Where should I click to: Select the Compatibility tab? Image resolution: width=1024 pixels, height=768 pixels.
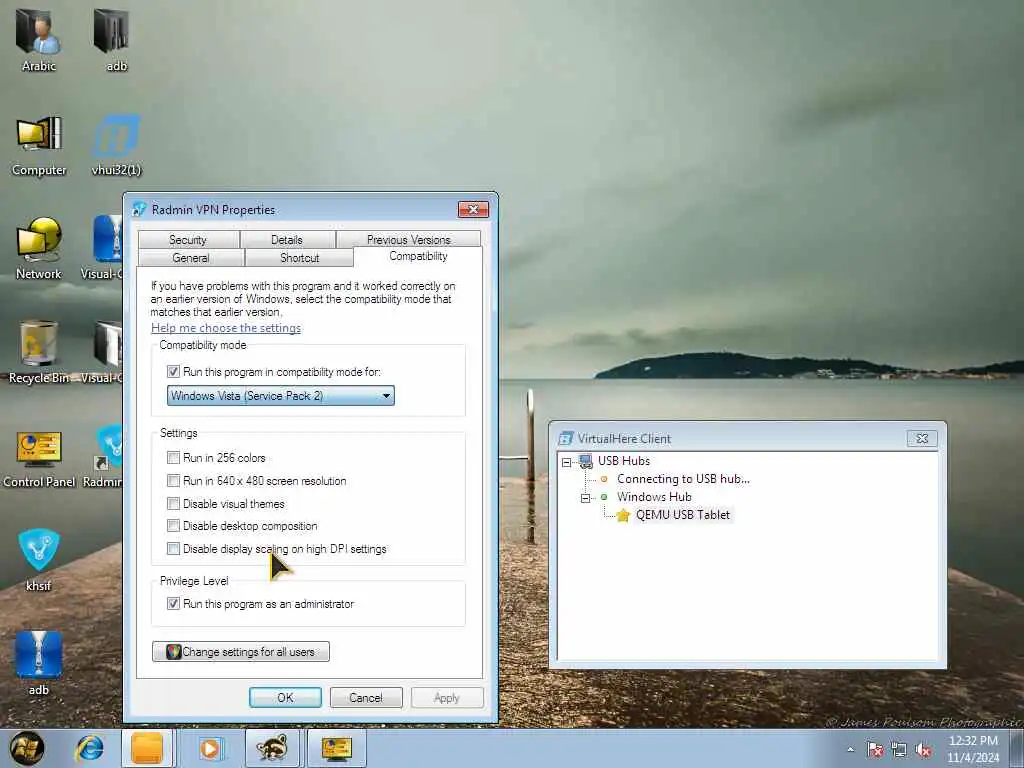point(419,256)
